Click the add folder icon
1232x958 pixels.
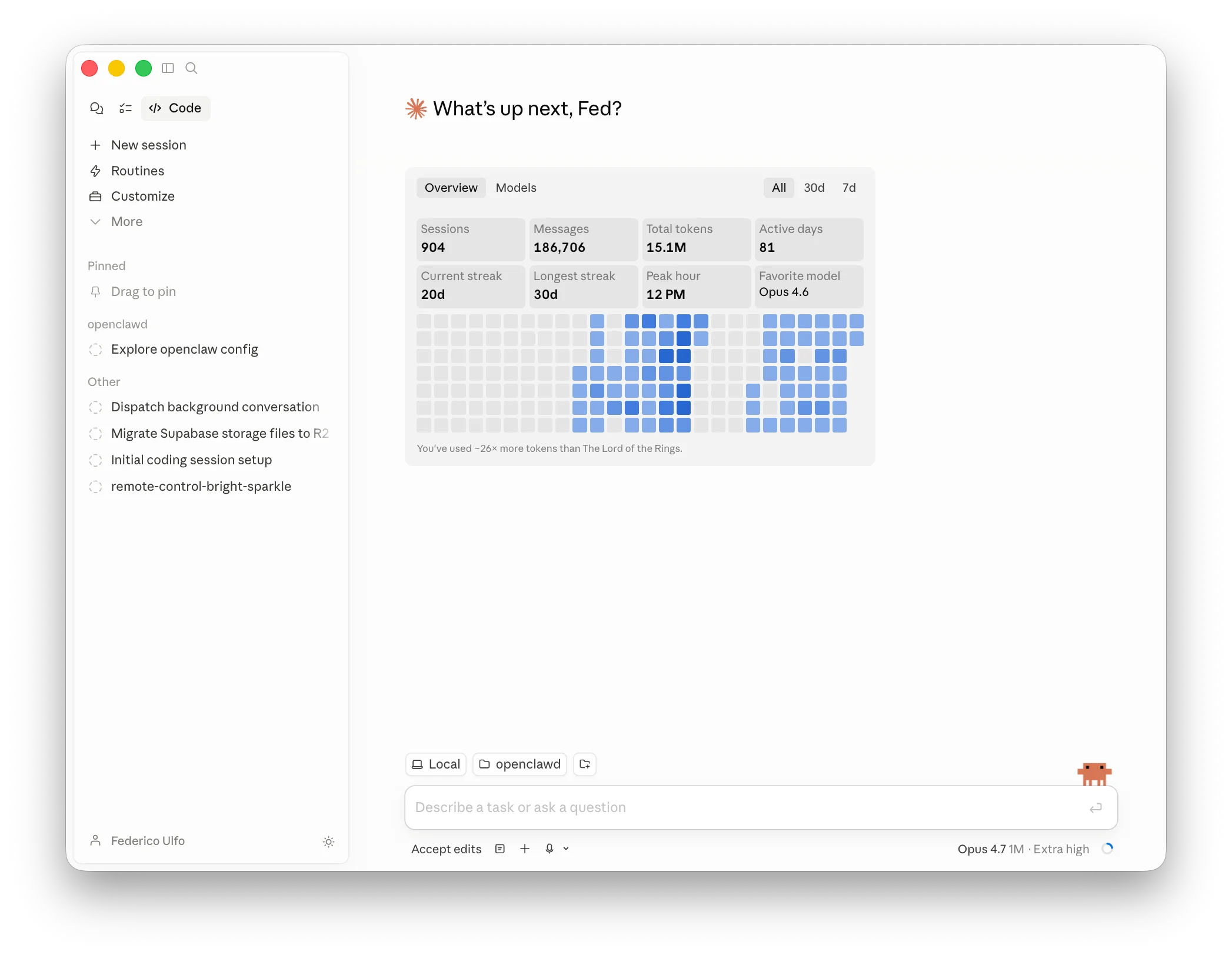coord(585,764)
